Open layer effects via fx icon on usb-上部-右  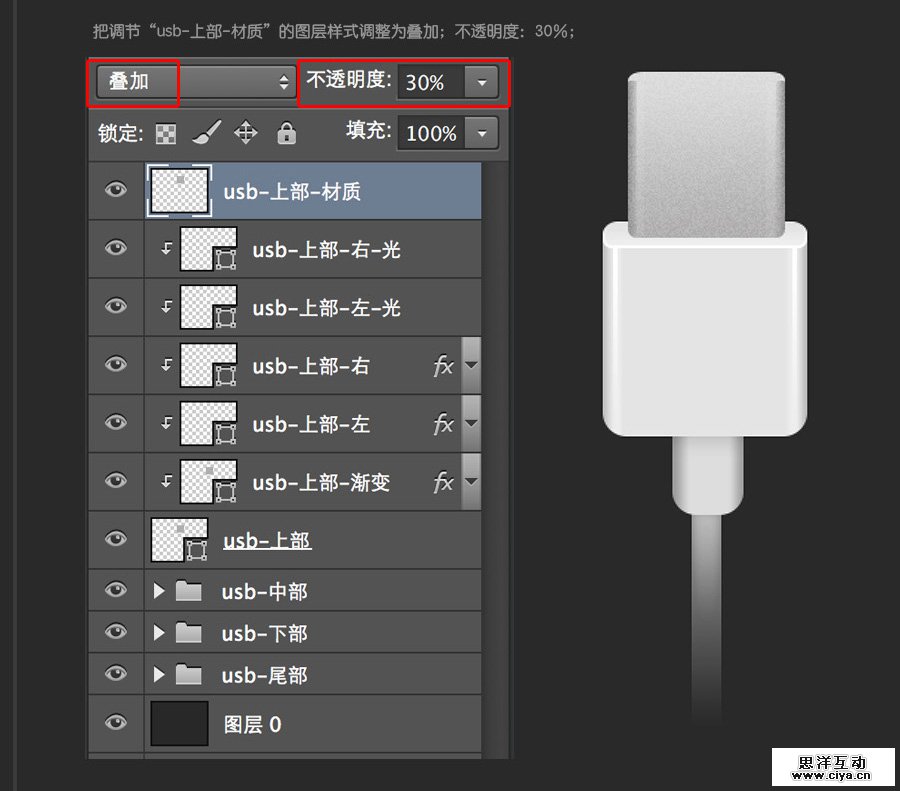(x=443, y=365)
